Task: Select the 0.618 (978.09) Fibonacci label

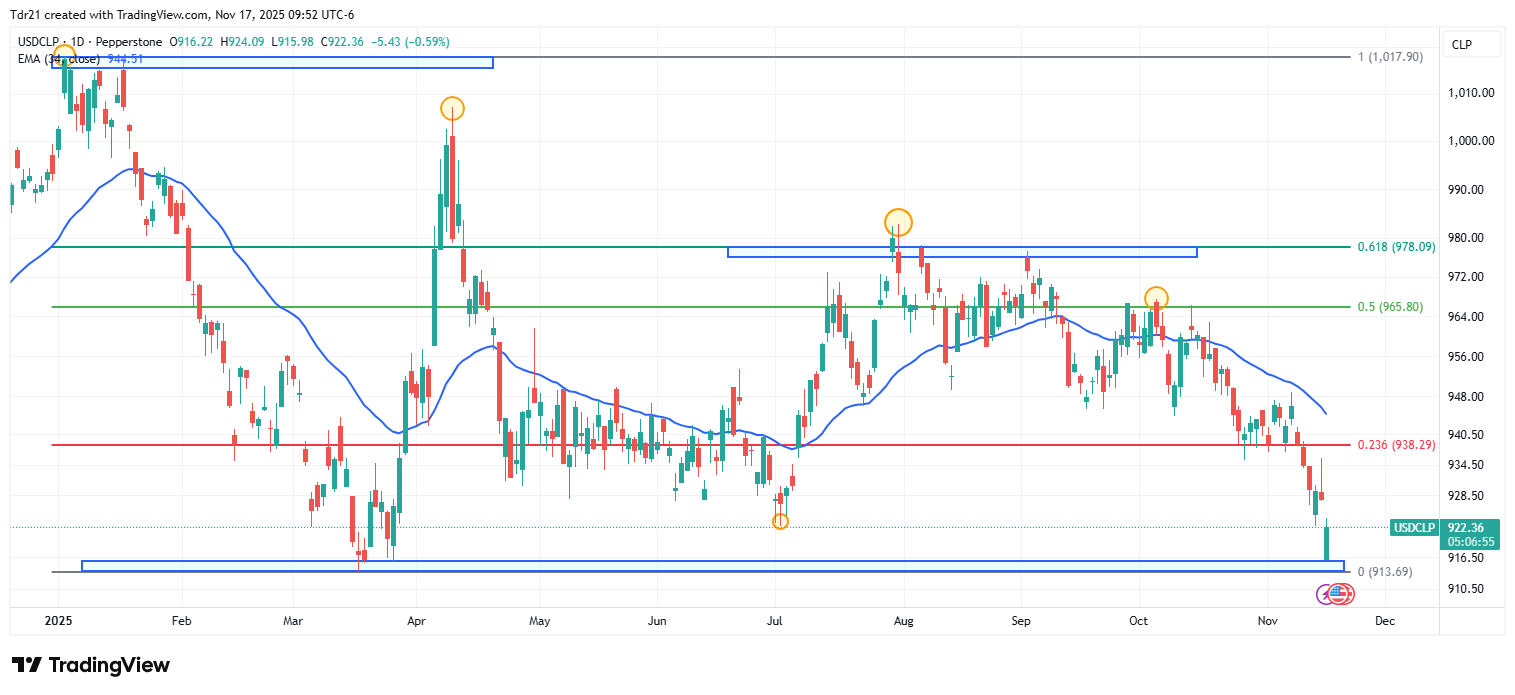Action: (x=1396, y=247)
